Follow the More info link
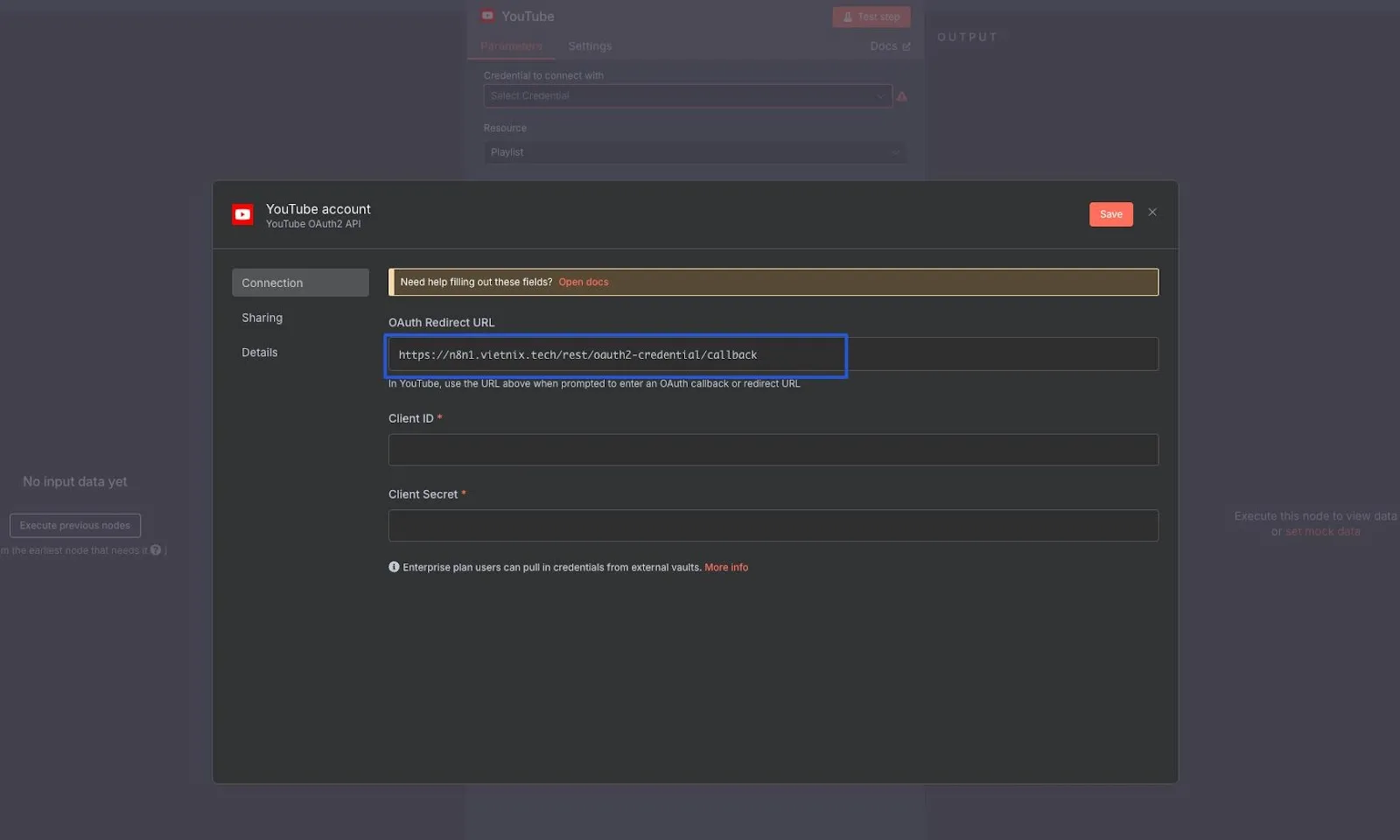The height and width of the screenshot is (840, 1400). 726,568
